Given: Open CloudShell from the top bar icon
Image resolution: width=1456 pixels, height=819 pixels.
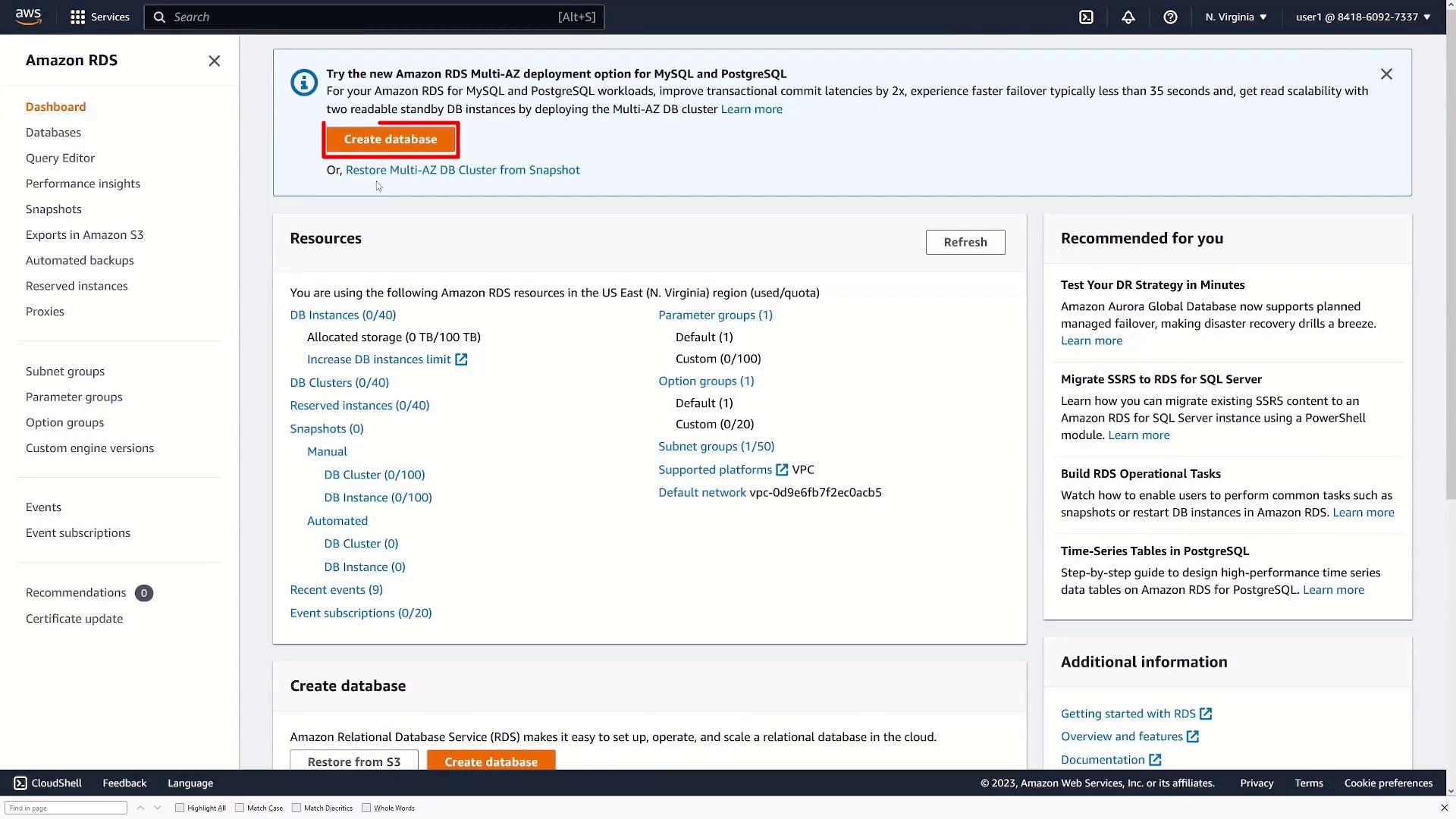Looking at the screenshot, I should tap(1086, 17).
